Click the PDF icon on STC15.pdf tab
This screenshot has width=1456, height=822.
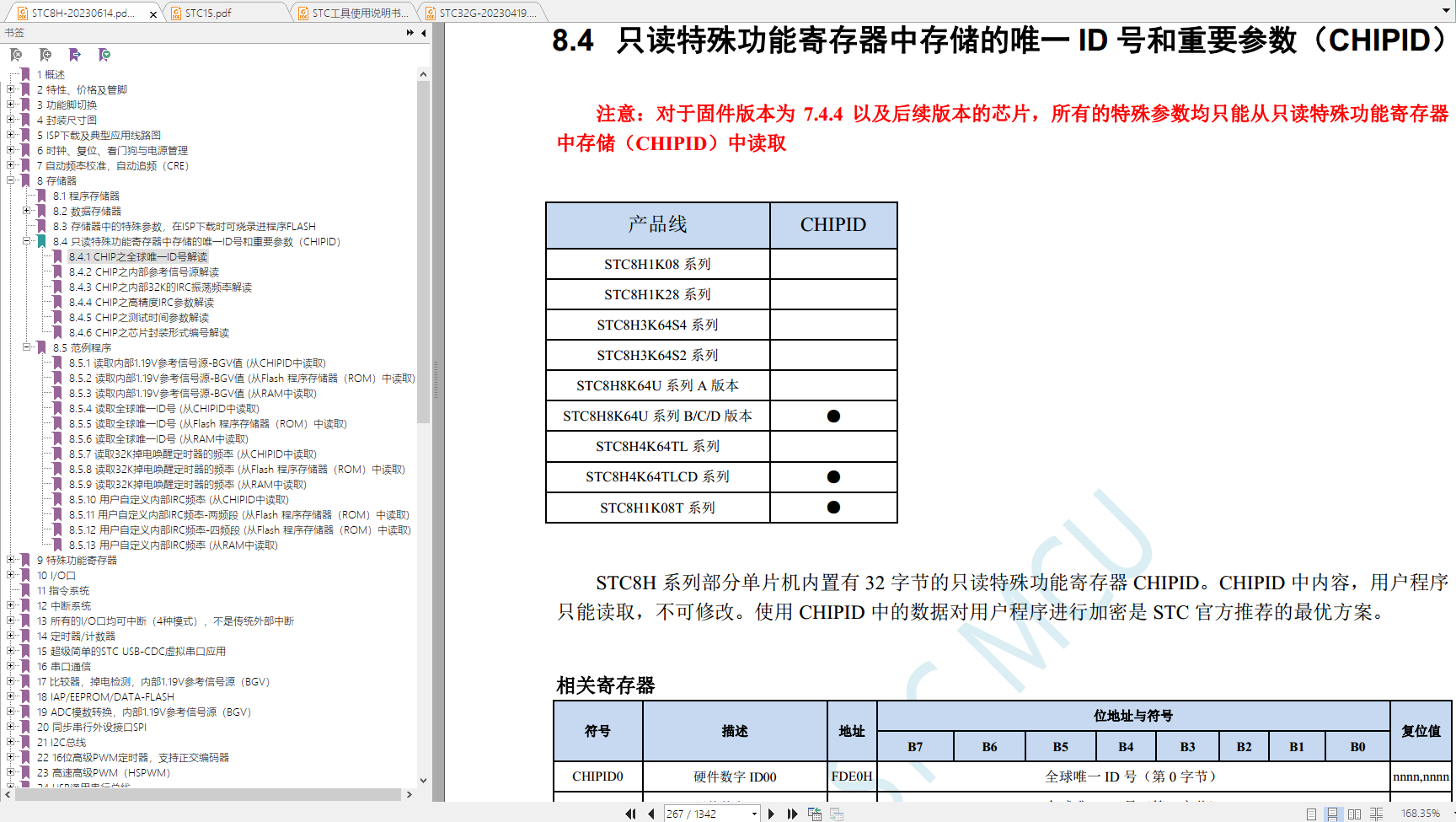pos(176,13)
